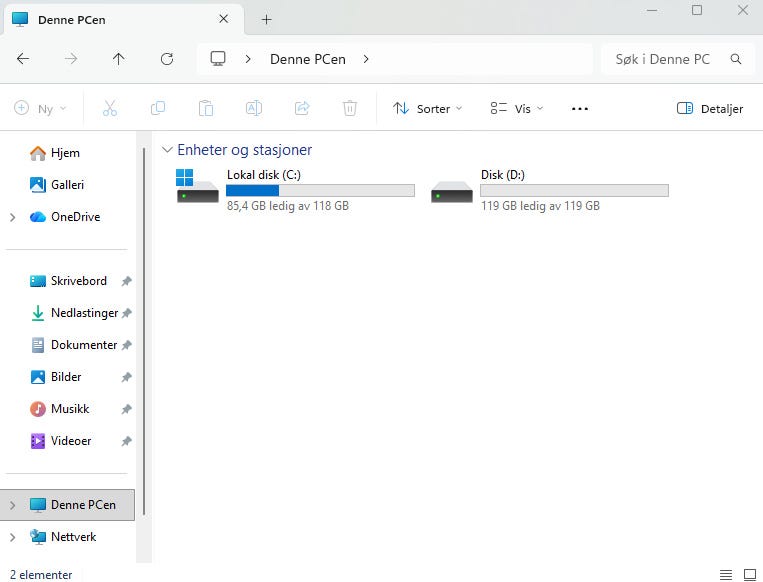Open the three-dot more options menu
This screenshot has height=582, width=763.
pos(580,109)
